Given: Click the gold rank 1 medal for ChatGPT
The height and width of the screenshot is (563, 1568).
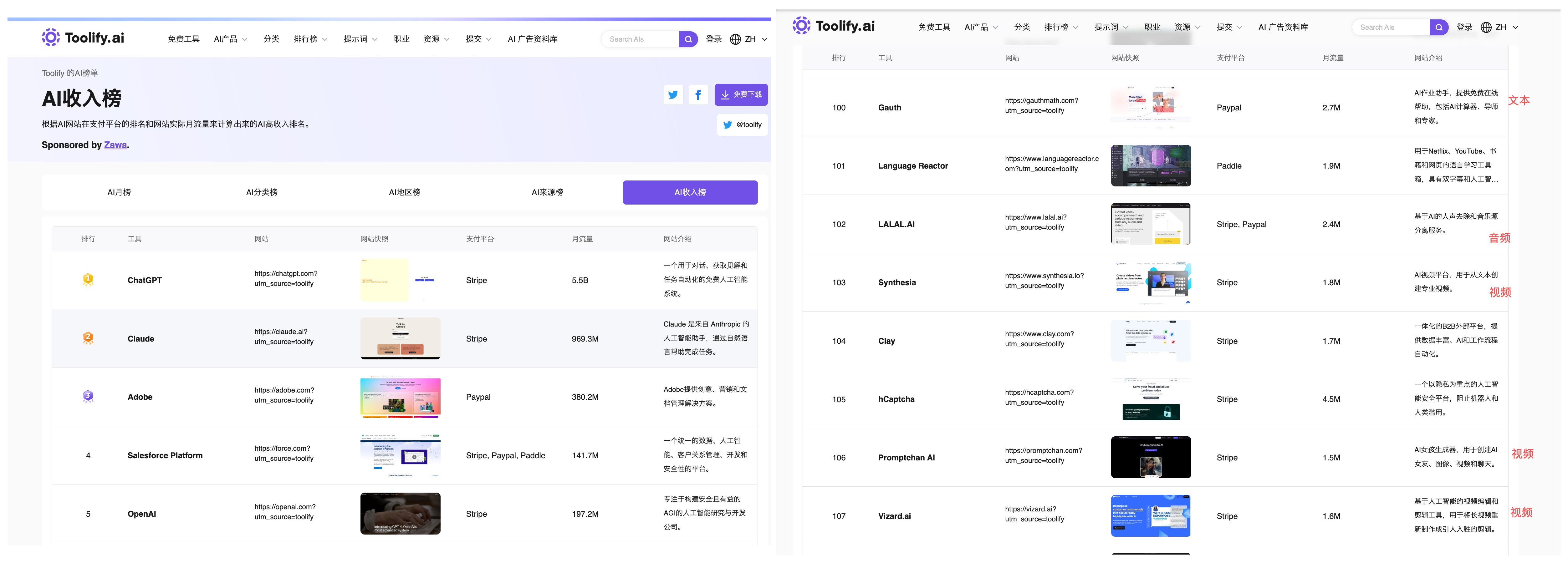Looking at the screenshot, I should [88, 279].
